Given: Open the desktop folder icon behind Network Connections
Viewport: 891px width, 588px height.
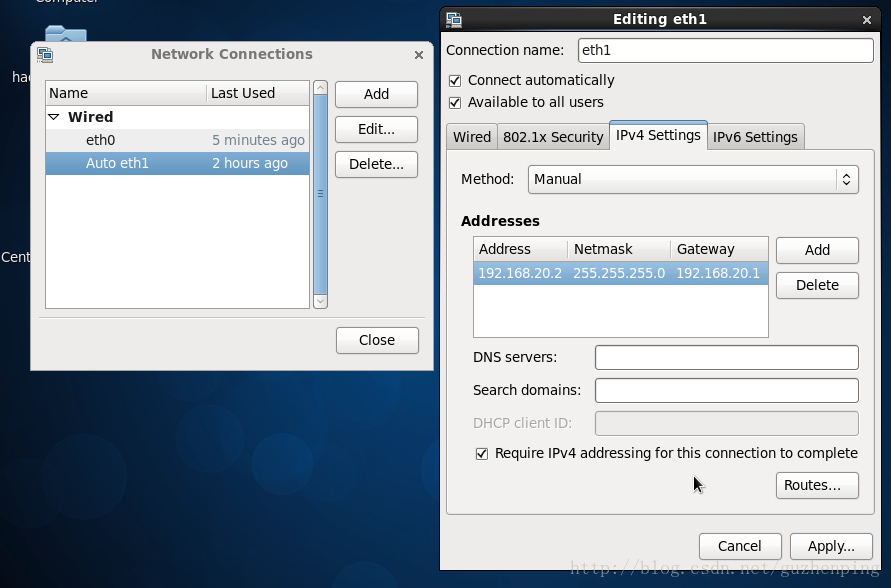Looking at the screenshot, I should pyautogui.click(x=66, y=33).
